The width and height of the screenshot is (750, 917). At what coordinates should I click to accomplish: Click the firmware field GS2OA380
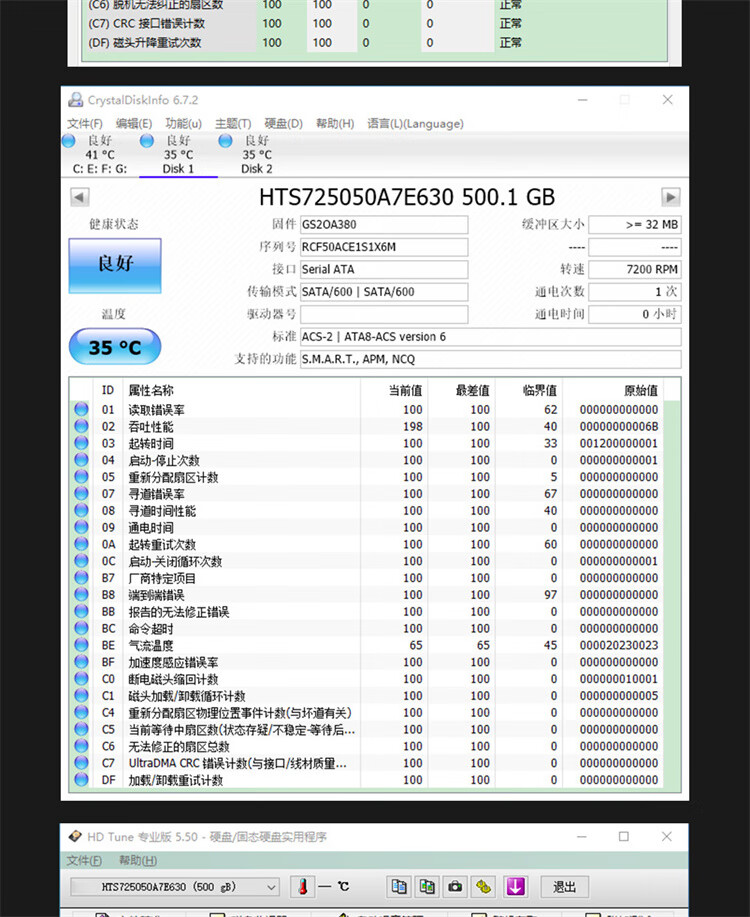tap(384, 225)
